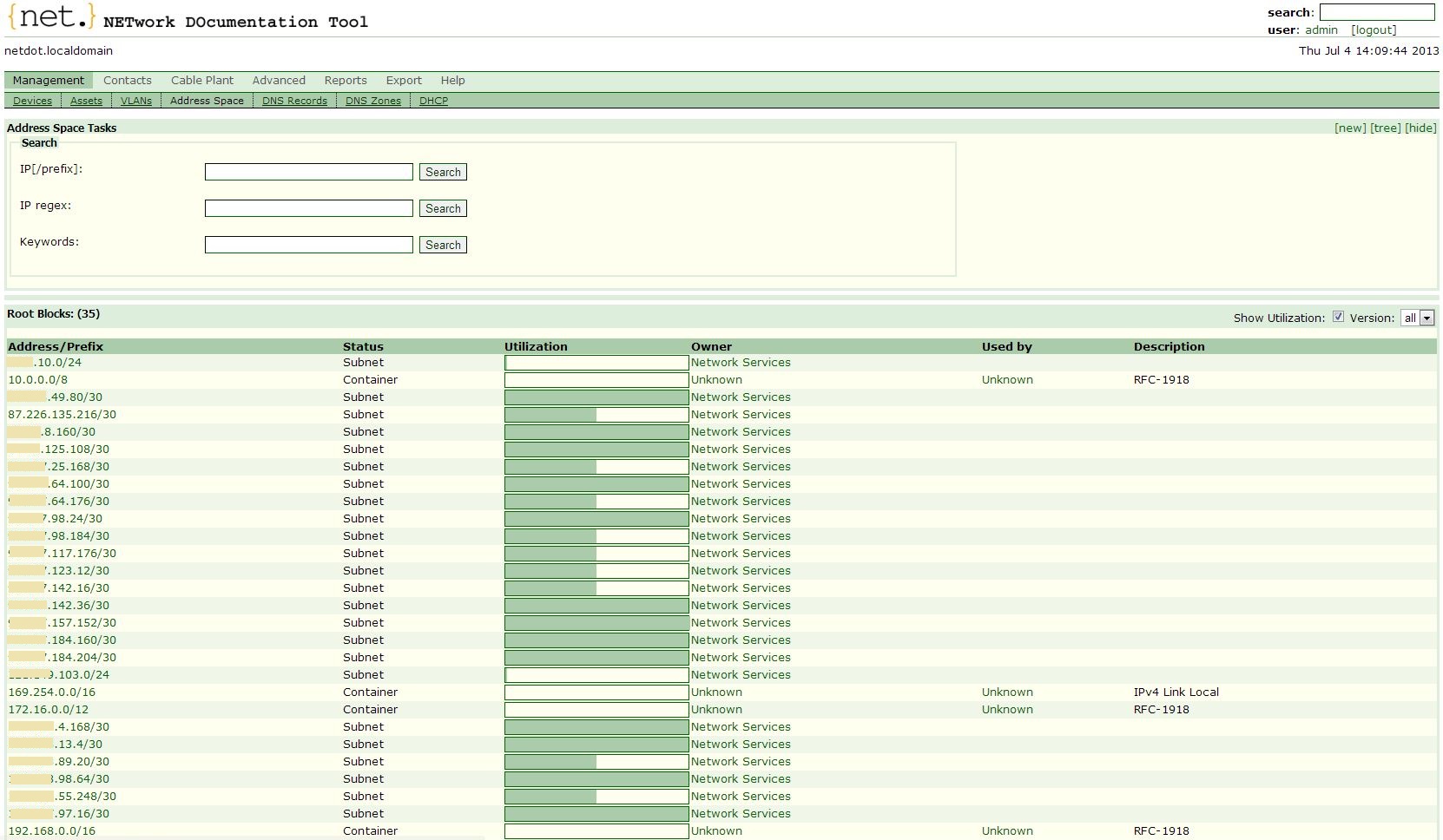Open the VLANs section
Screen dimensions: 1443x840
click(136, 100)
